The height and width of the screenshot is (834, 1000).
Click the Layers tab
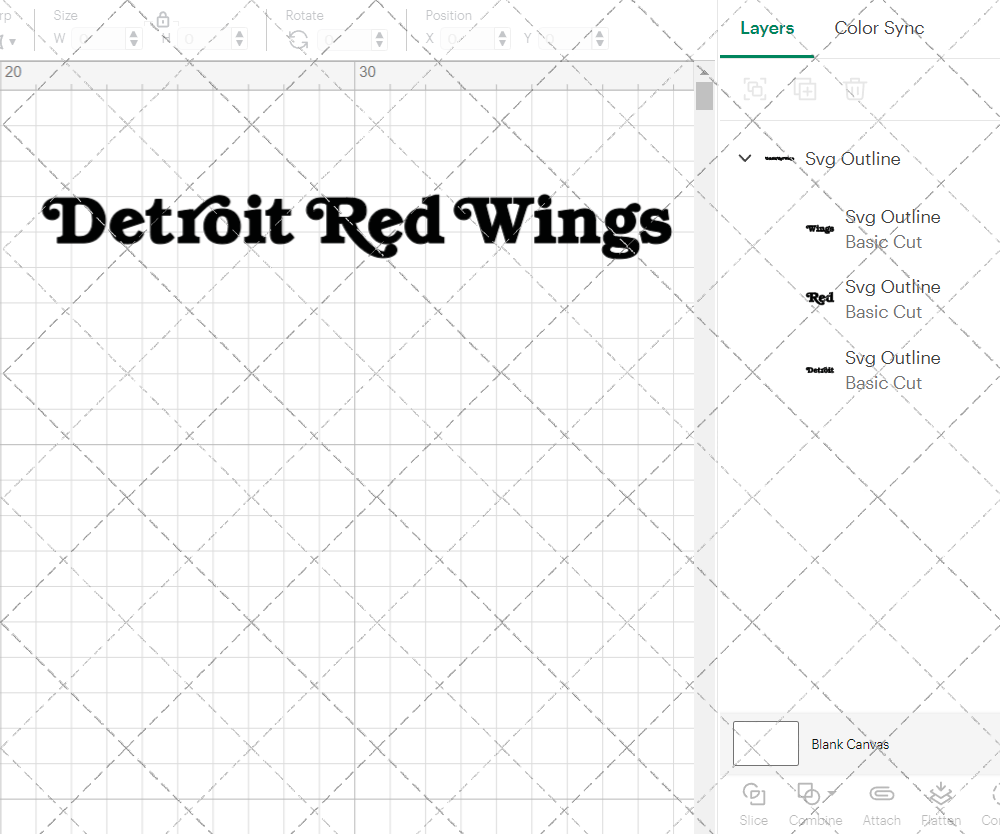coord(766,28)
